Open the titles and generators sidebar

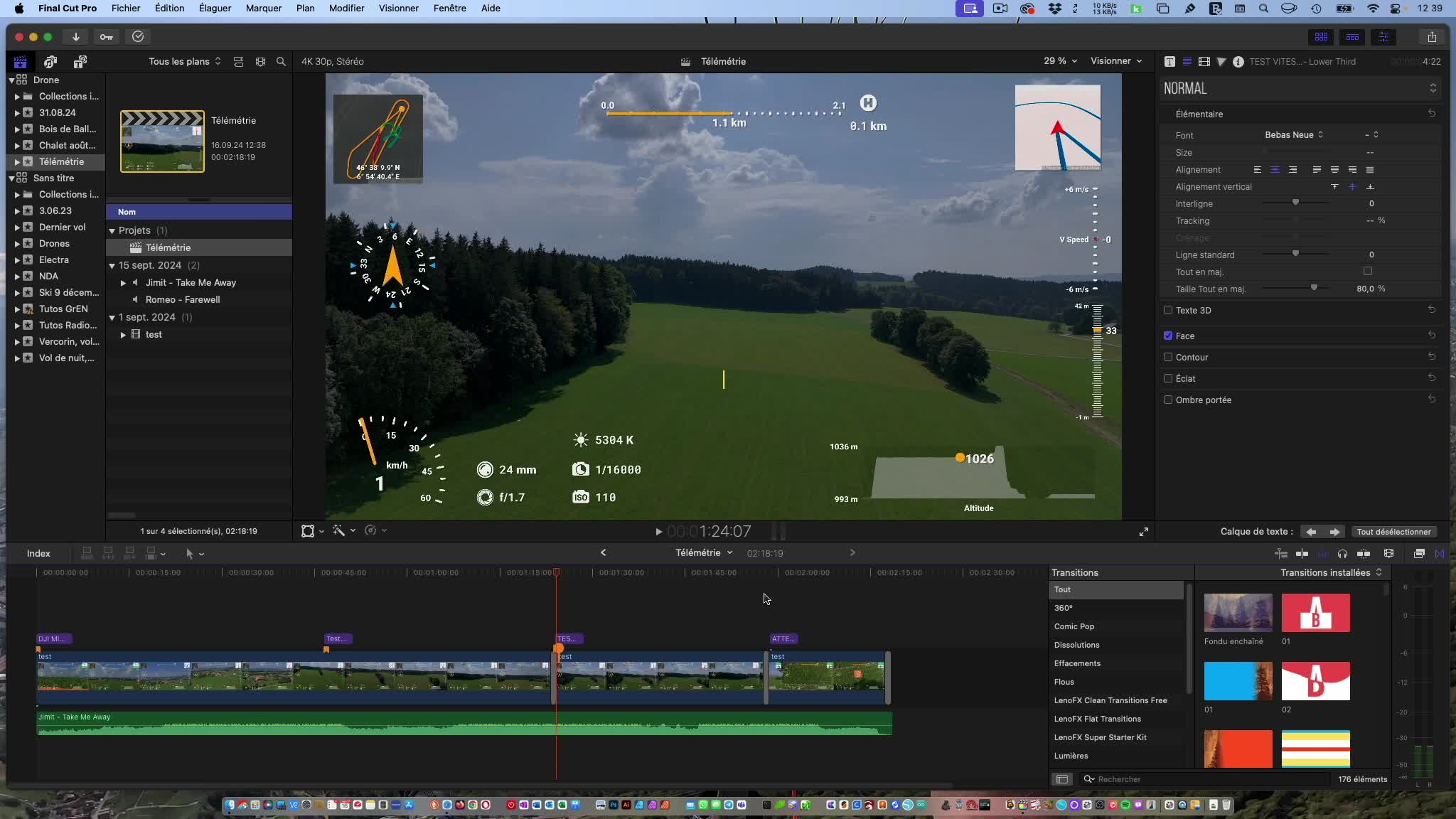point(80,62)
